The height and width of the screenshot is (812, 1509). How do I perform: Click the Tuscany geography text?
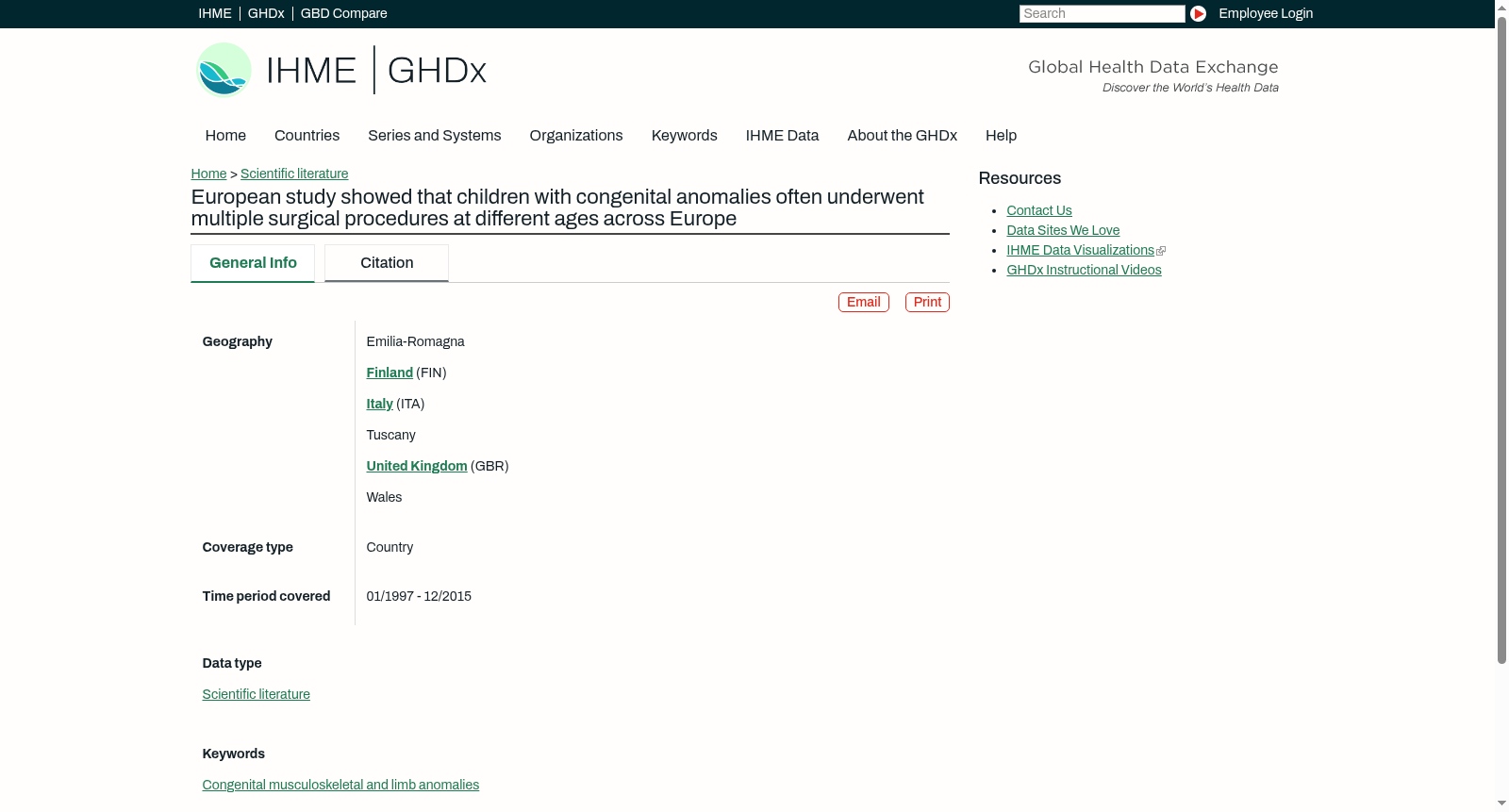[390, 435]
